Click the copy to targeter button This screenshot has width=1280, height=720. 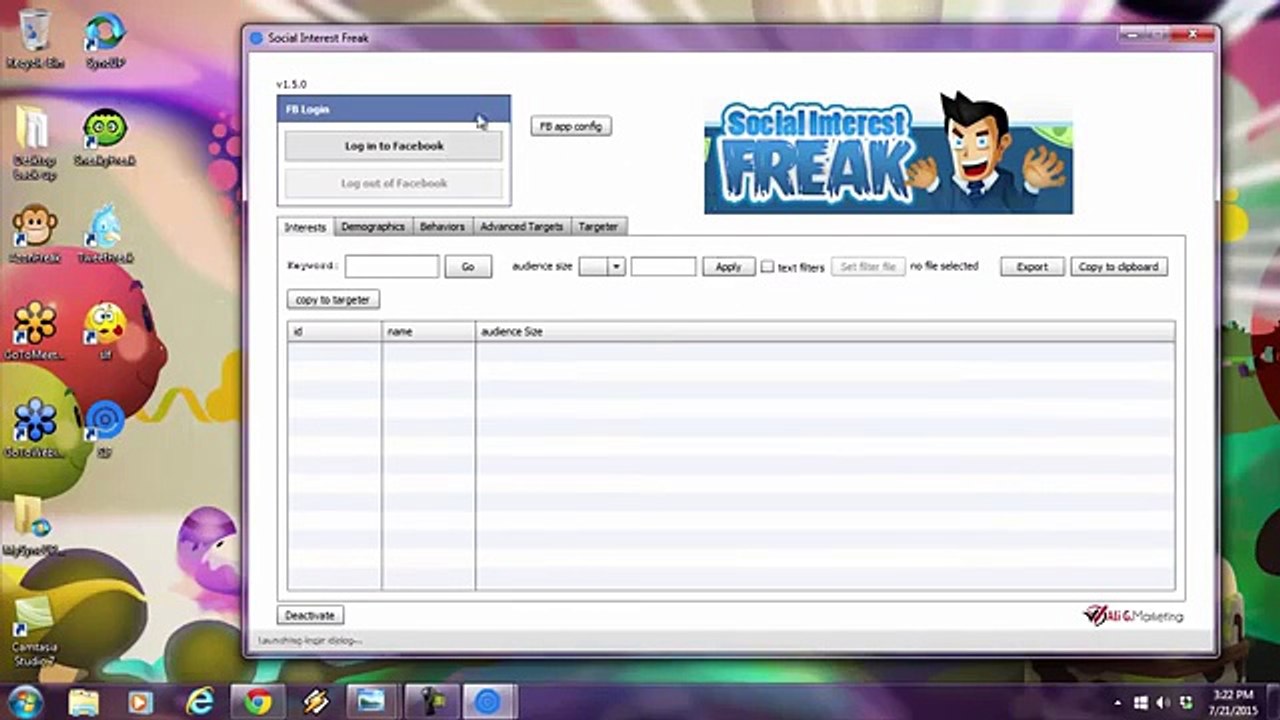(x=333, y=300)
